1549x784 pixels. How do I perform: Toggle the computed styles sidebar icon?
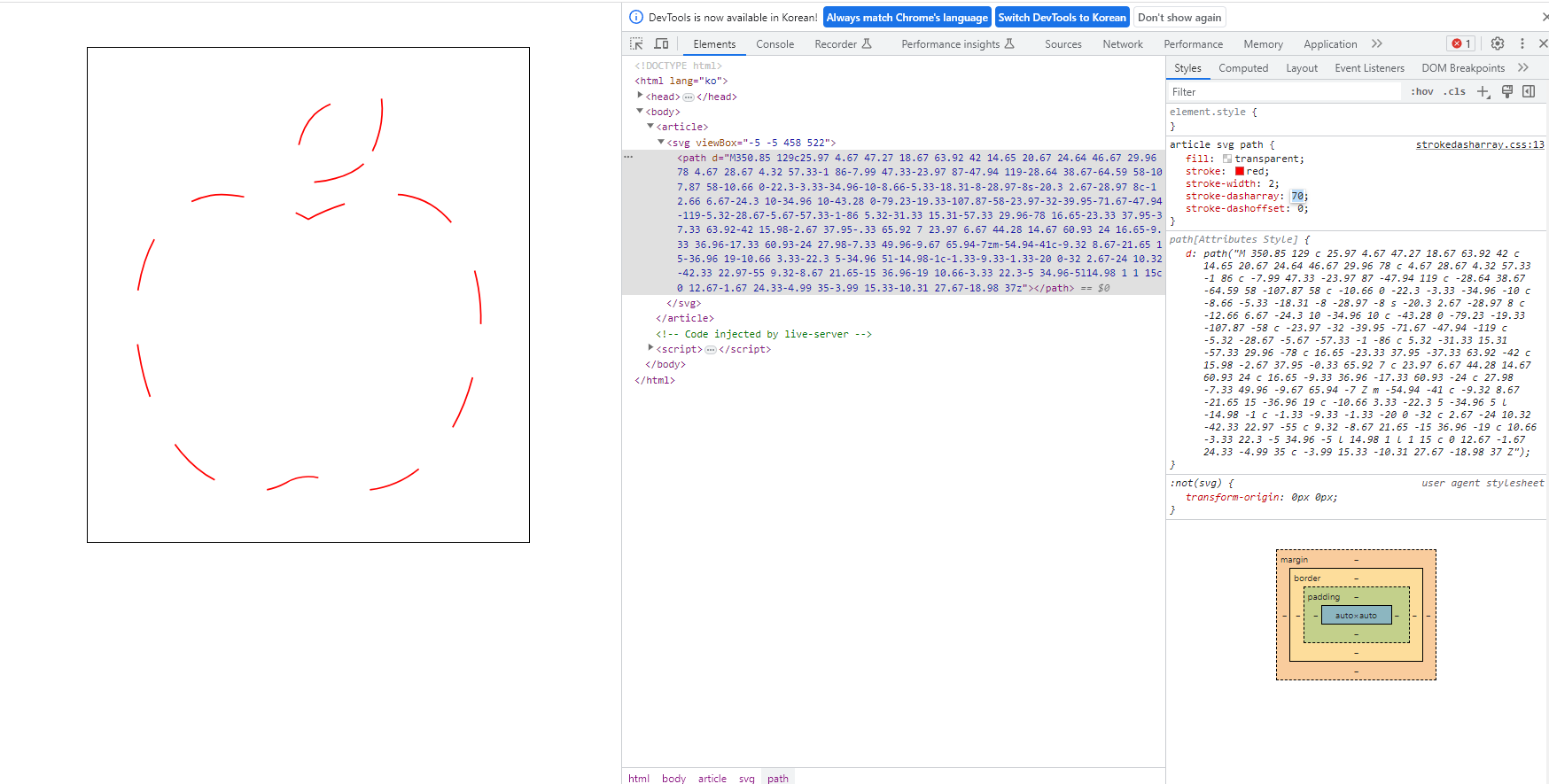1529,91
